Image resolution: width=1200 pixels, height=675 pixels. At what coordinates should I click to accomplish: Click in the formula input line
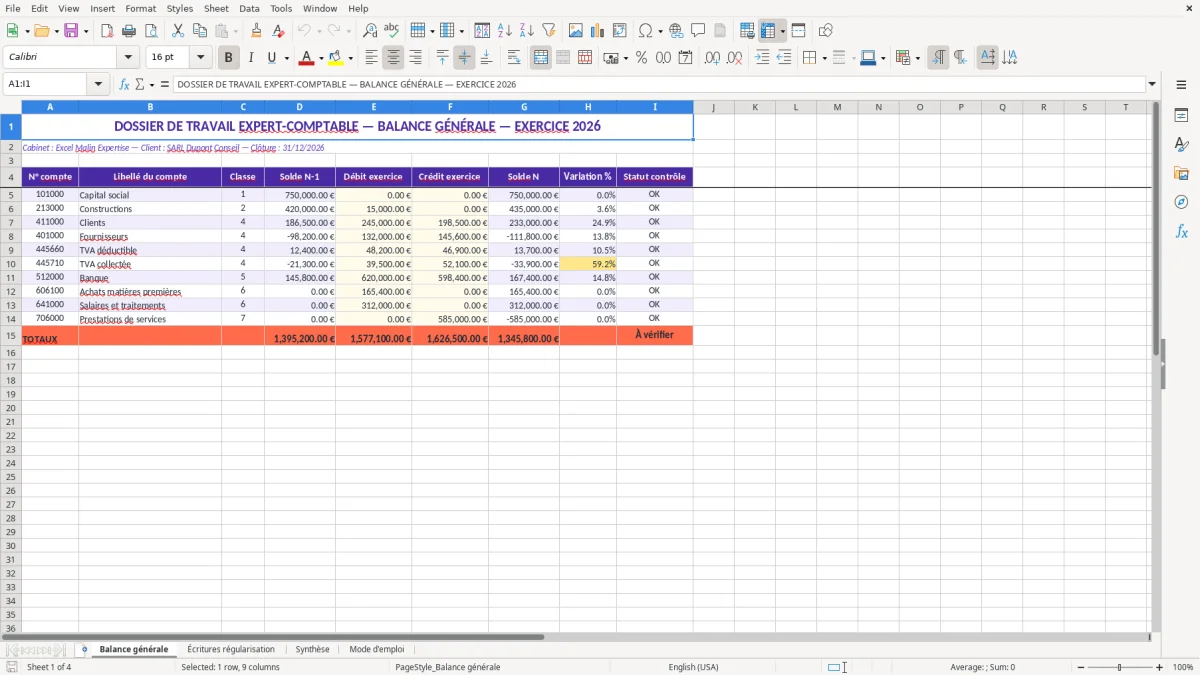(659, 85)
